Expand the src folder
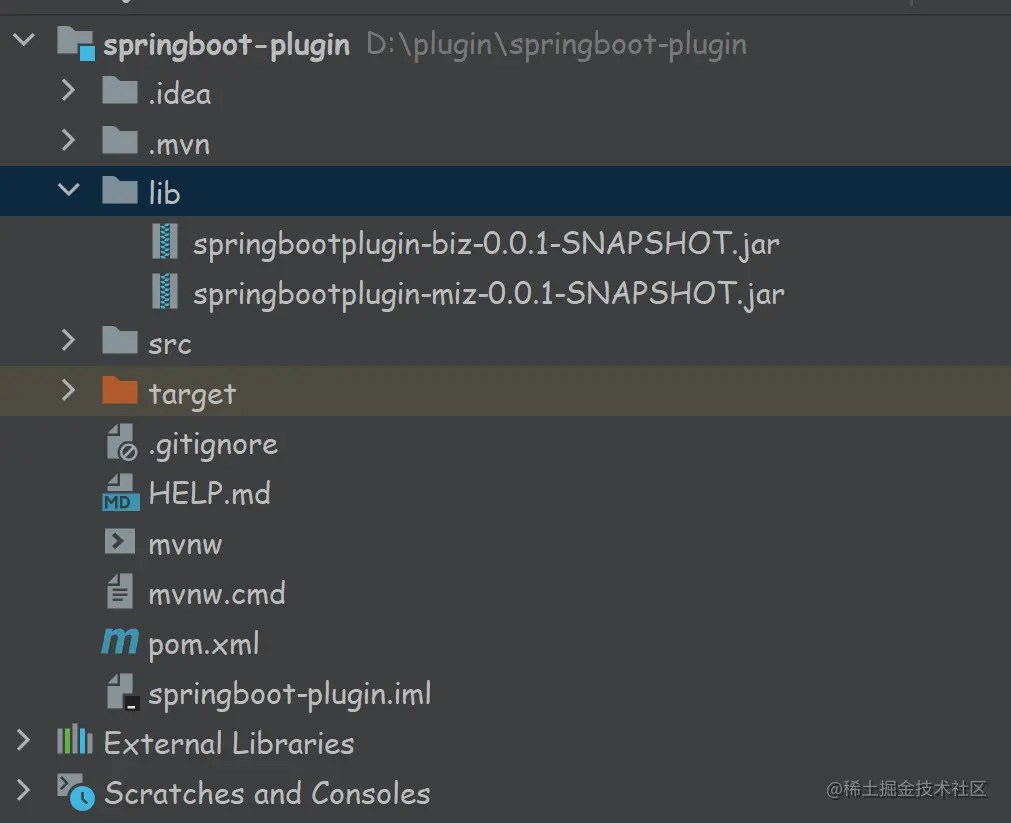Image resolution: width=1011 pixels, height=823 pixels. point(68,342)
